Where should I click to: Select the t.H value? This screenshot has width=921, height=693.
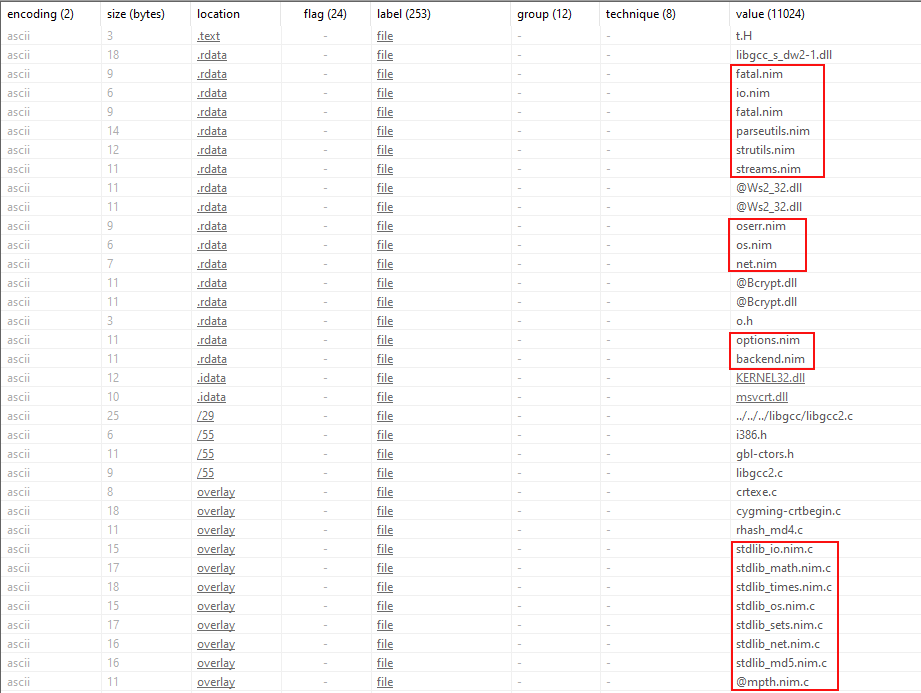pyautogui.click(x=744, y=36)
